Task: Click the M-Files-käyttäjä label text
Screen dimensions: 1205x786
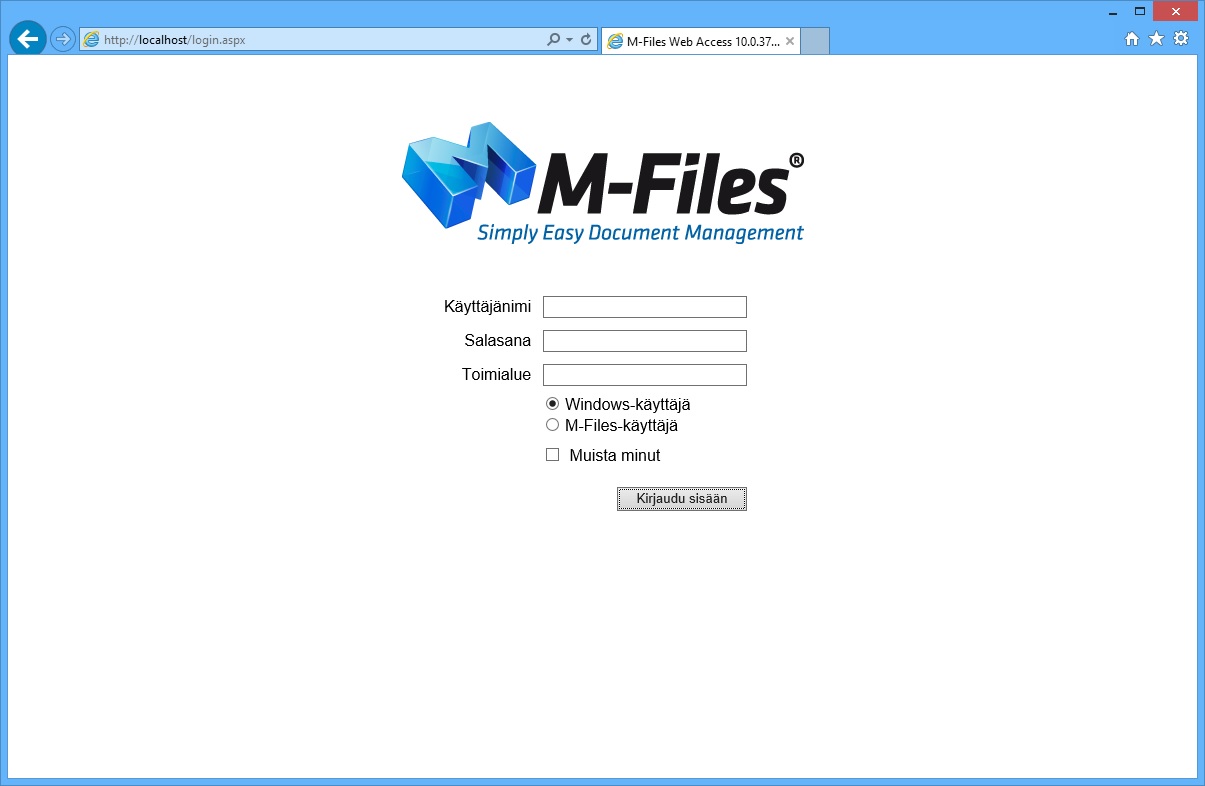Action: pos(621,425)
